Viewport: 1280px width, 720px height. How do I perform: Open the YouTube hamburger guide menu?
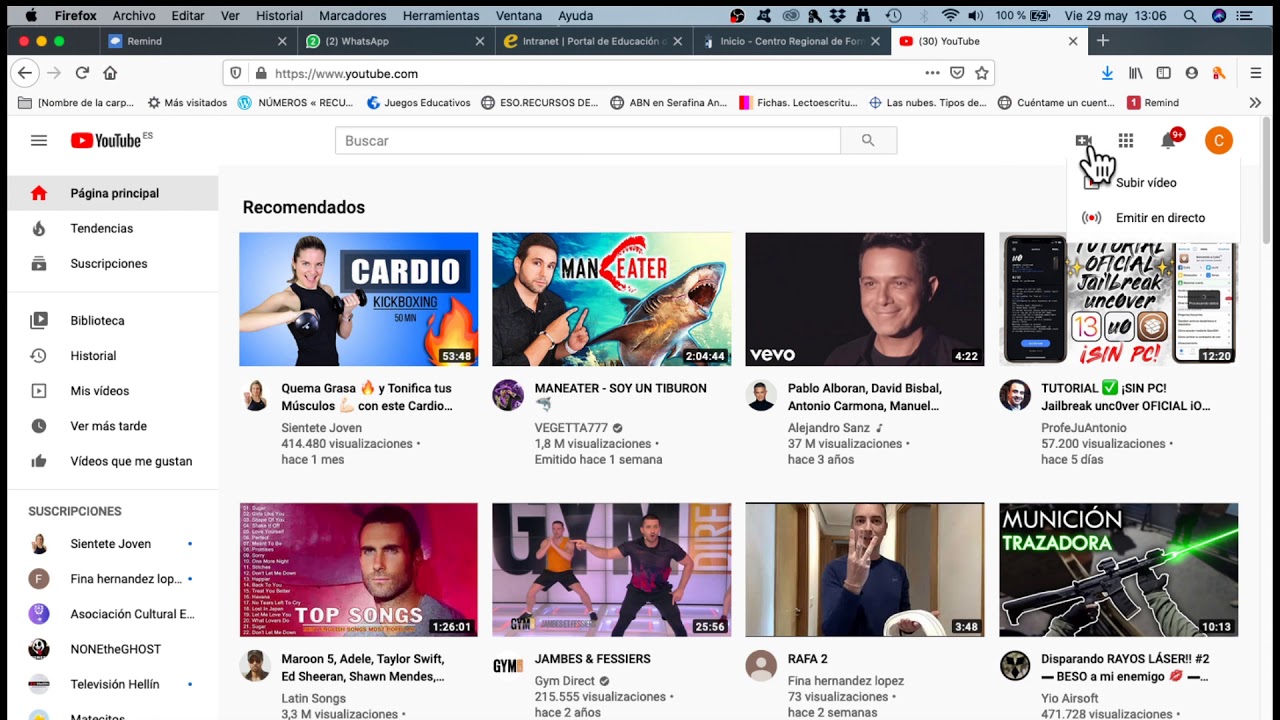coord(39,141)
